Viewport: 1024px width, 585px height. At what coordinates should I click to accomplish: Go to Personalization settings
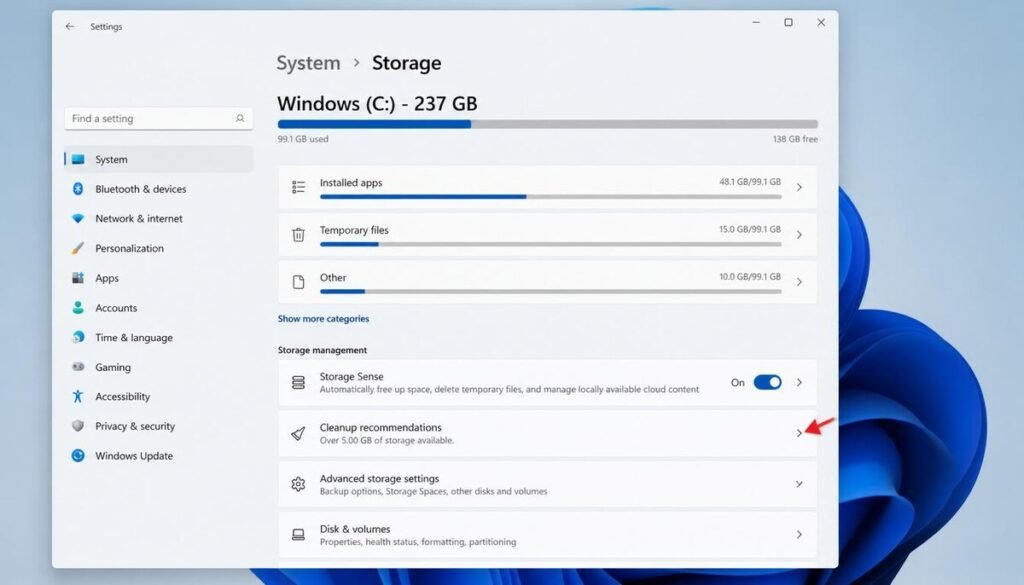click(x=159, y=248)
